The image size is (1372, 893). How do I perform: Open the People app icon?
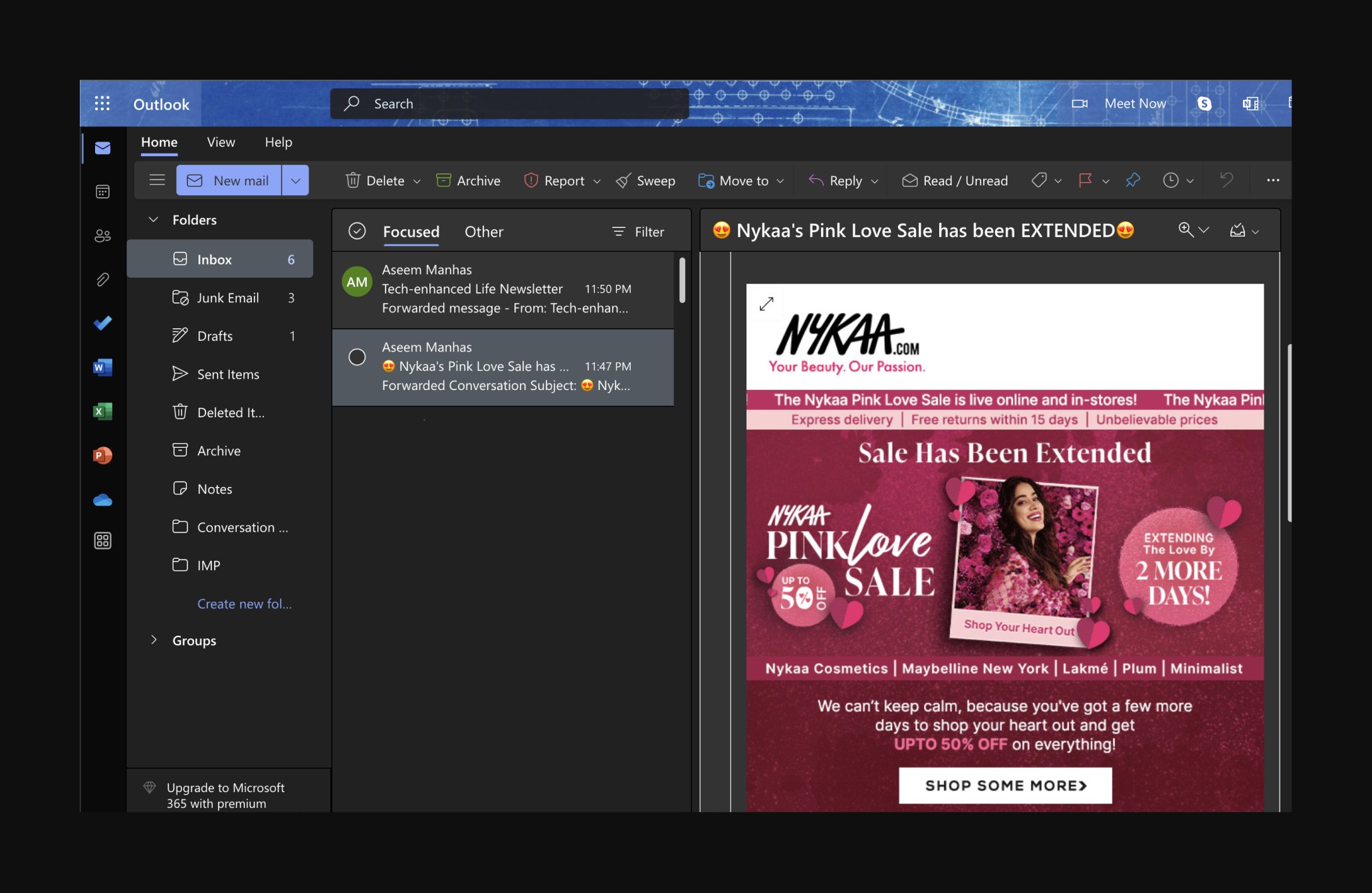pyautogui.click(x=102, y=235)
